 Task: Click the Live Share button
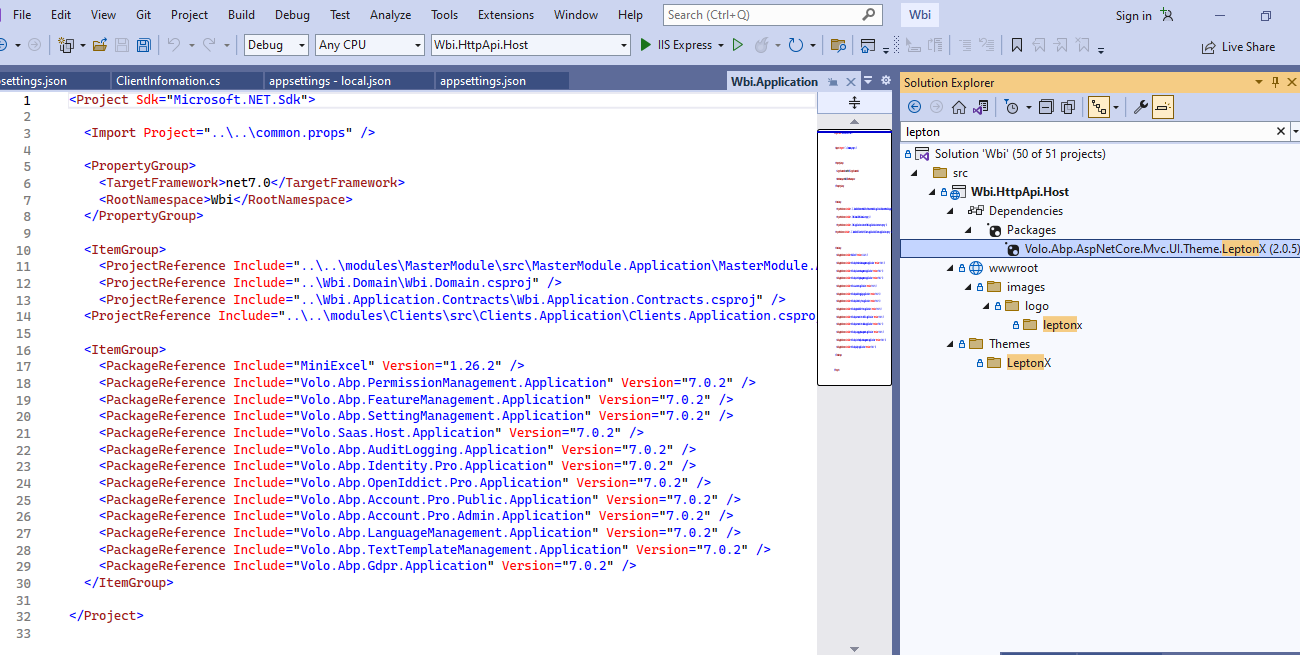pos(1239,46)
